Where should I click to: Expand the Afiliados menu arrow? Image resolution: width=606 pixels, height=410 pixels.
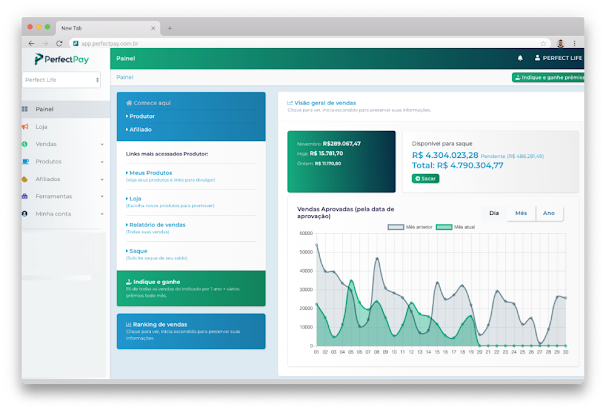(x=102, y=179)
